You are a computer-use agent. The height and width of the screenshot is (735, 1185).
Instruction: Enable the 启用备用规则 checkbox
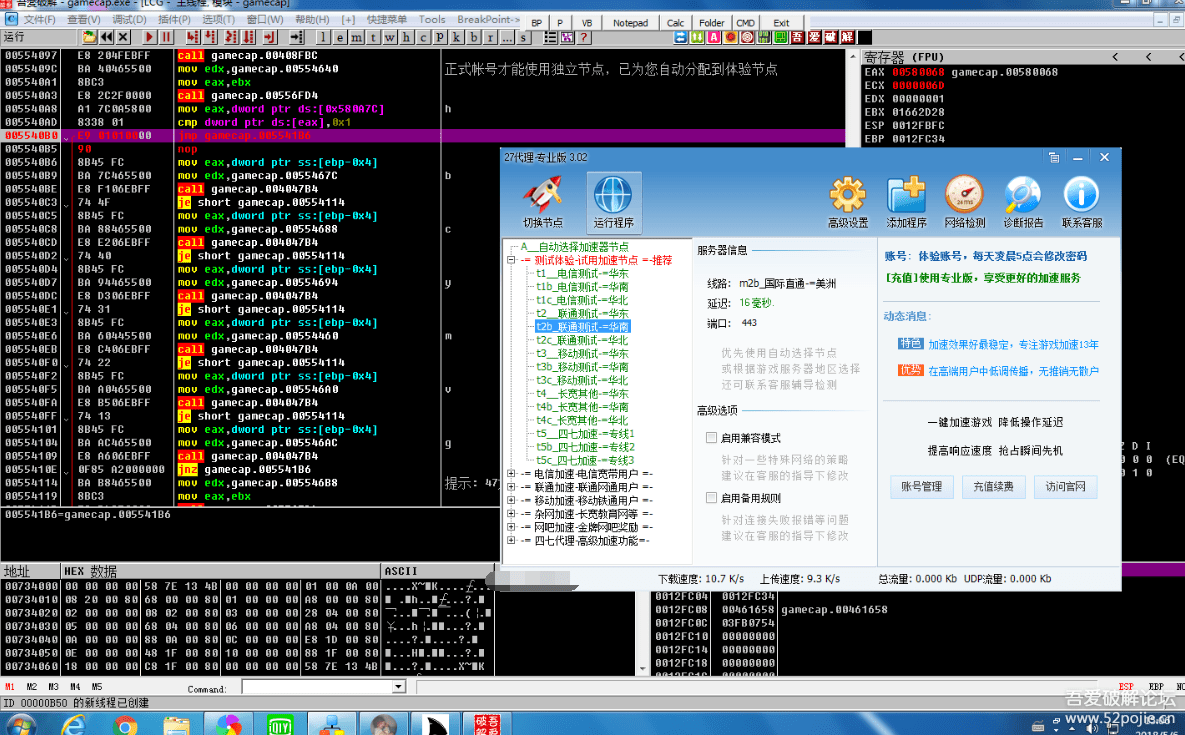point(711,498)
